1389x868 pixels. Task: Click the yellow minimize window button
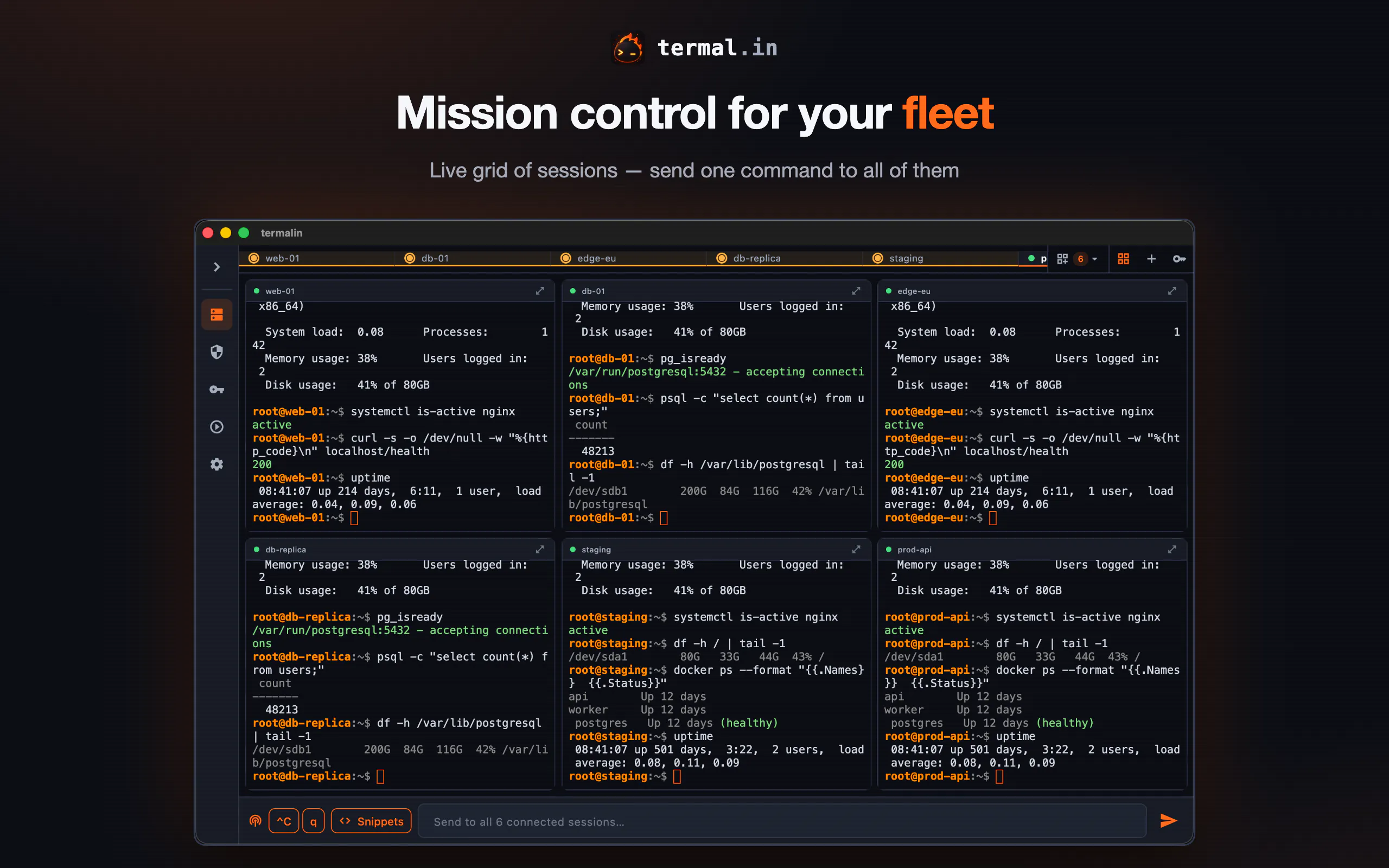point(226,233)
